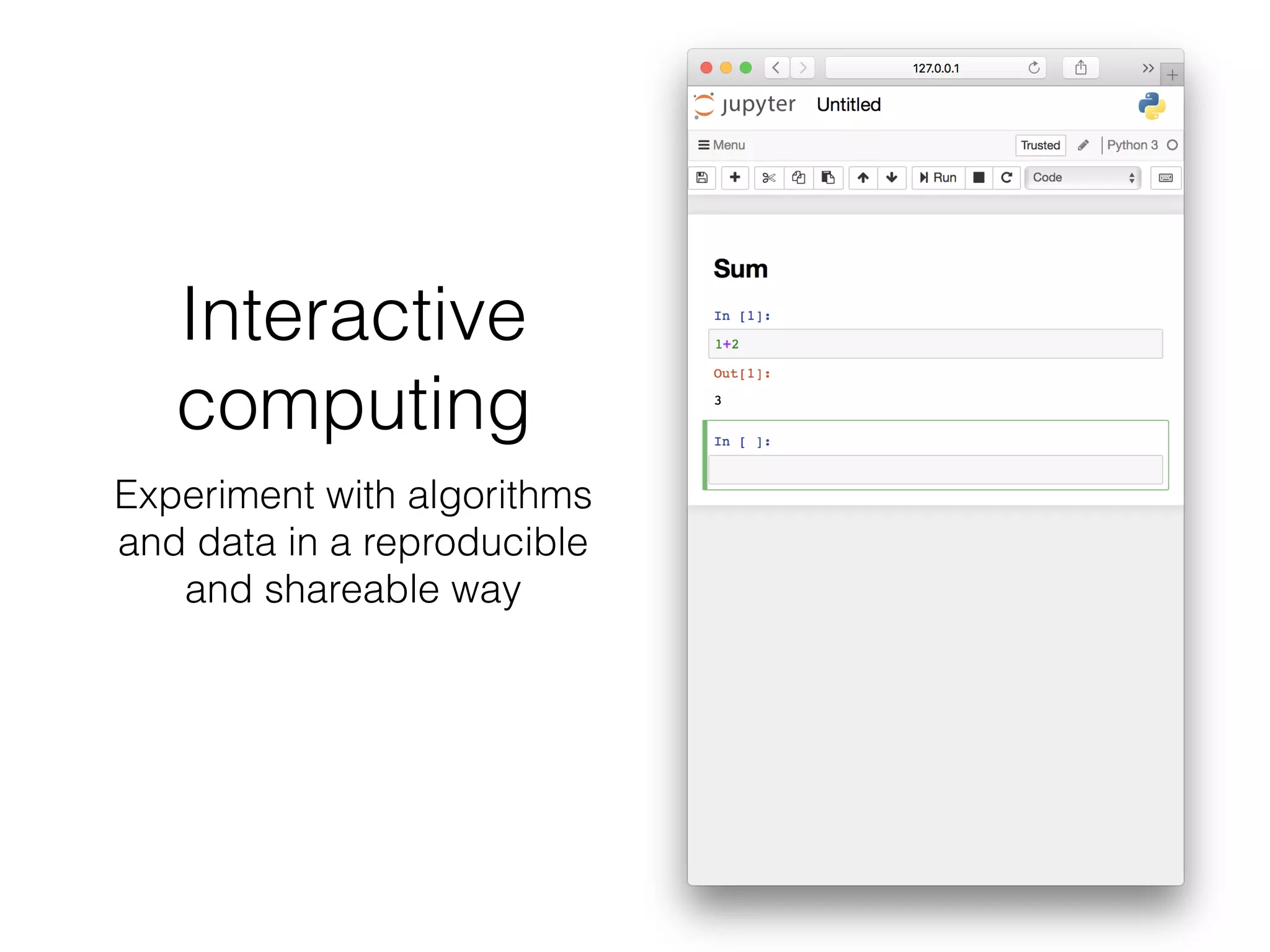Open a new browser tab plus
Image resolution: width=1270 pixels, height=952 pixels.
[x=1172, y=75]
